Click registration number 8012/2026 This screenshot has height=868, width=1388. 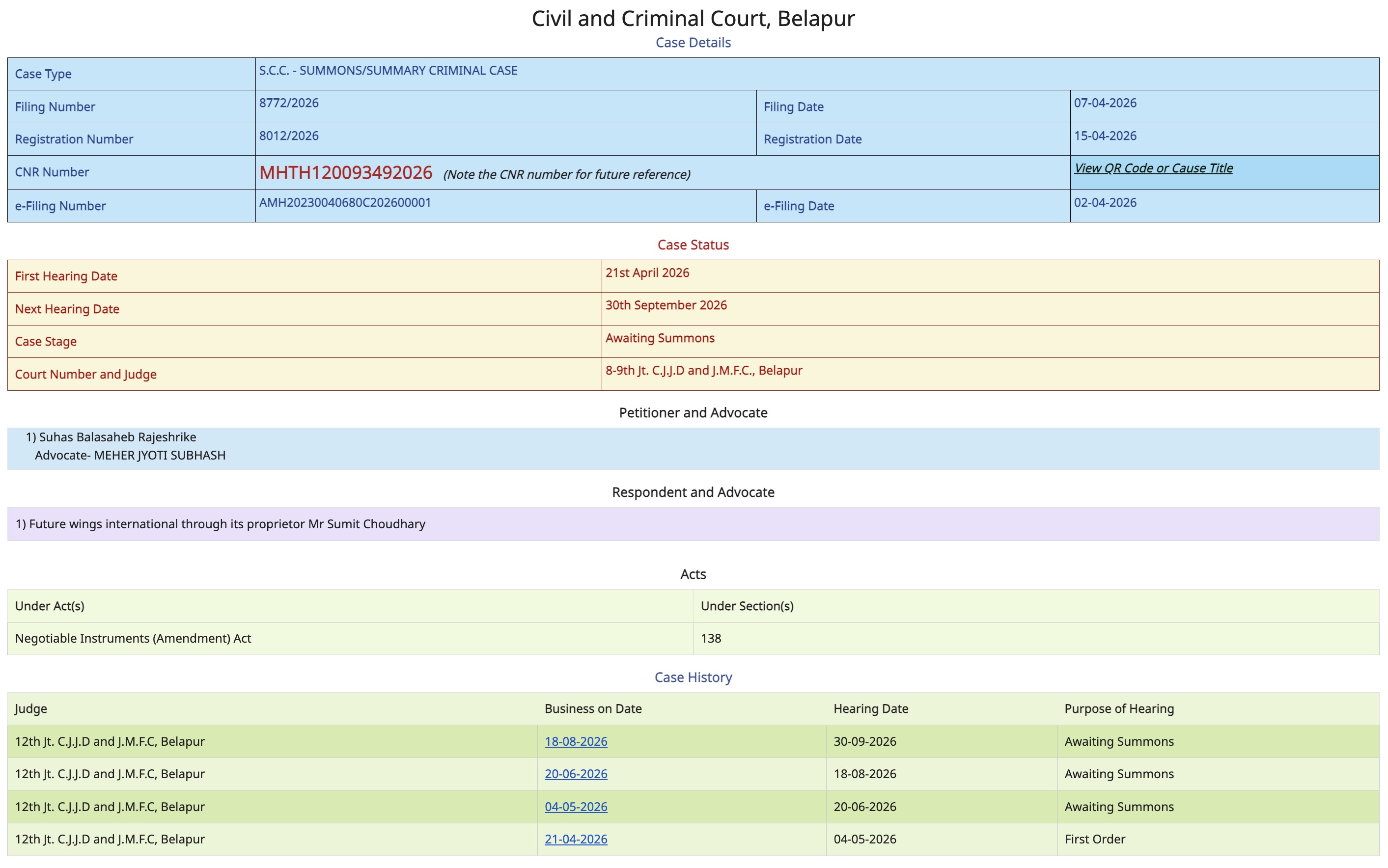pyautogui.click(x=289, y=136)
